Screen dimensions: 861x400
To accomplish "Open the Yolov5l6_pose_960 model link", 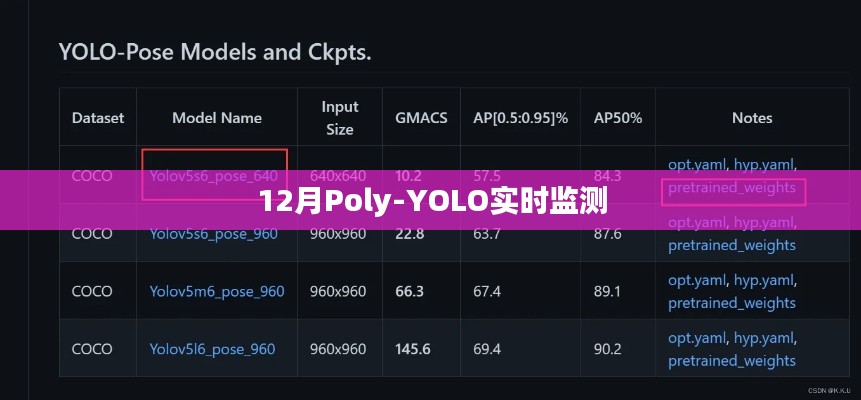I will tap(212, 349).
